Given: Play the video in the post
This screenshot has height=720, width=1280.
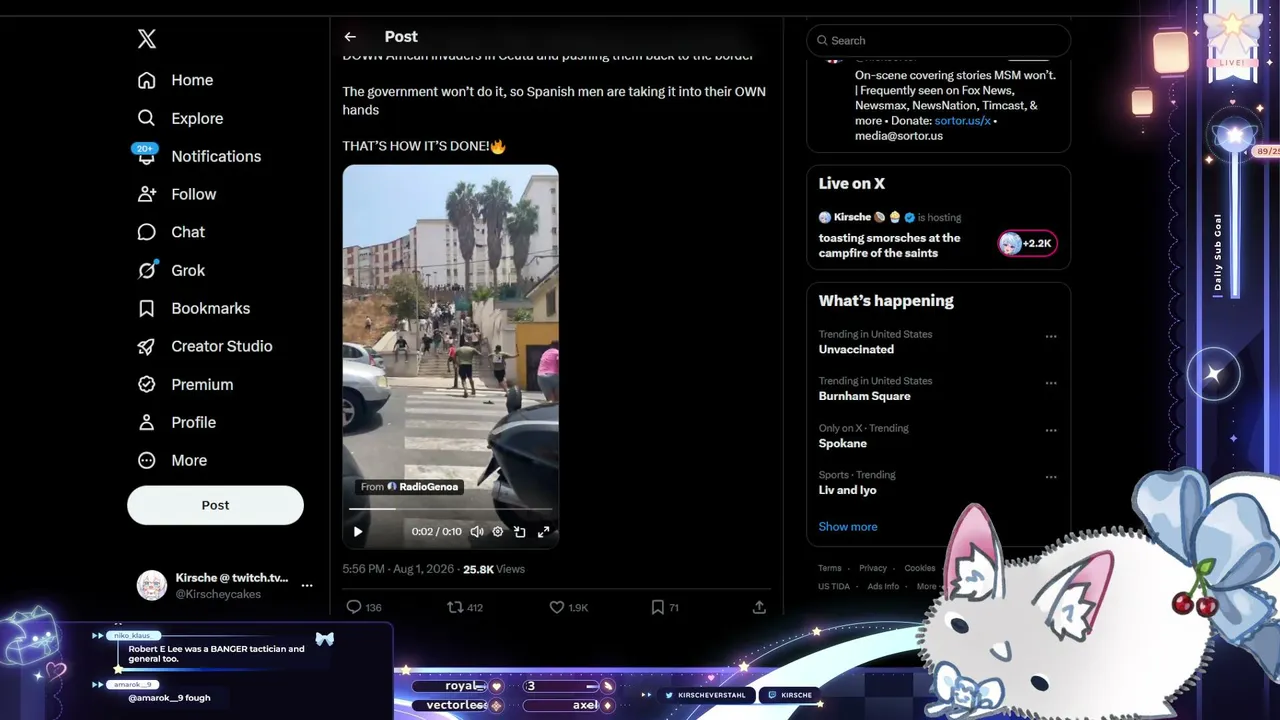Looking at the screenshot, I should coord(358,532).
